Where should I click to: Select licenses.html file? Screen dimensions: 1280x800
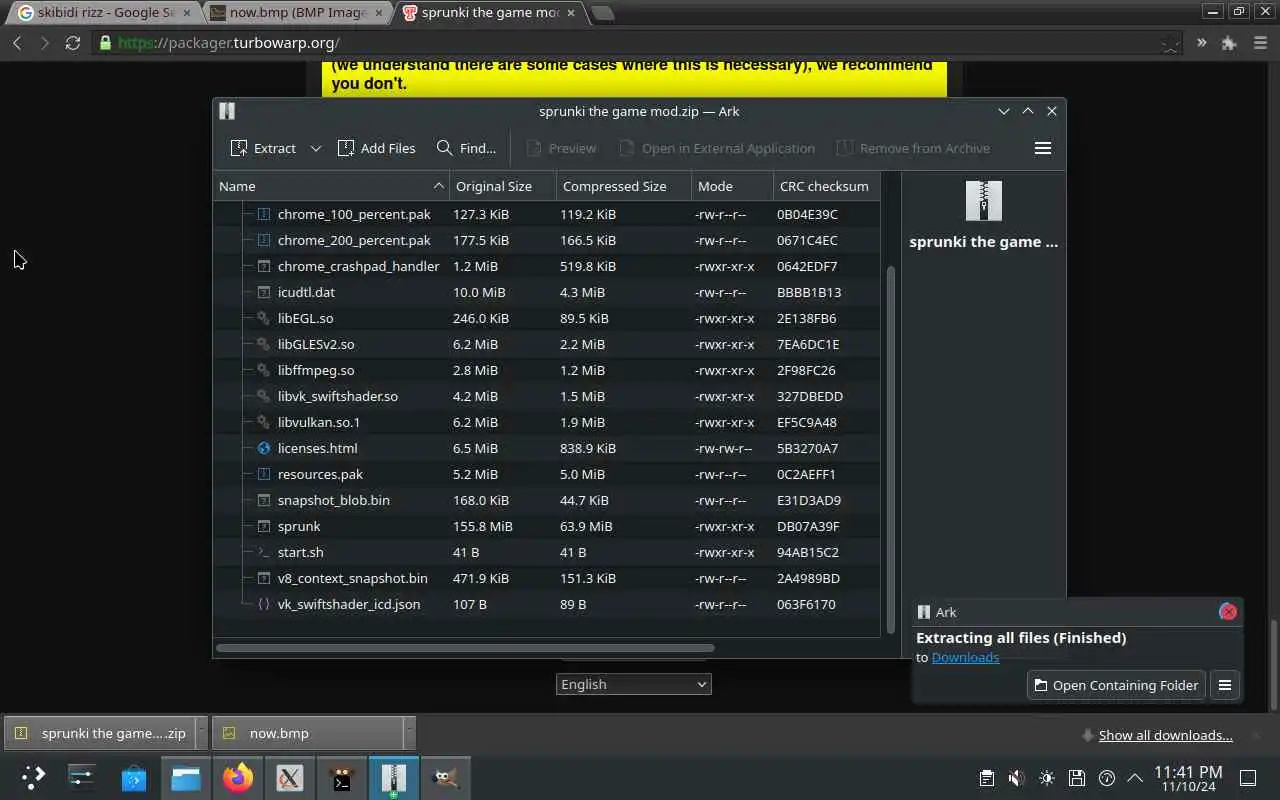pos(547,448)
